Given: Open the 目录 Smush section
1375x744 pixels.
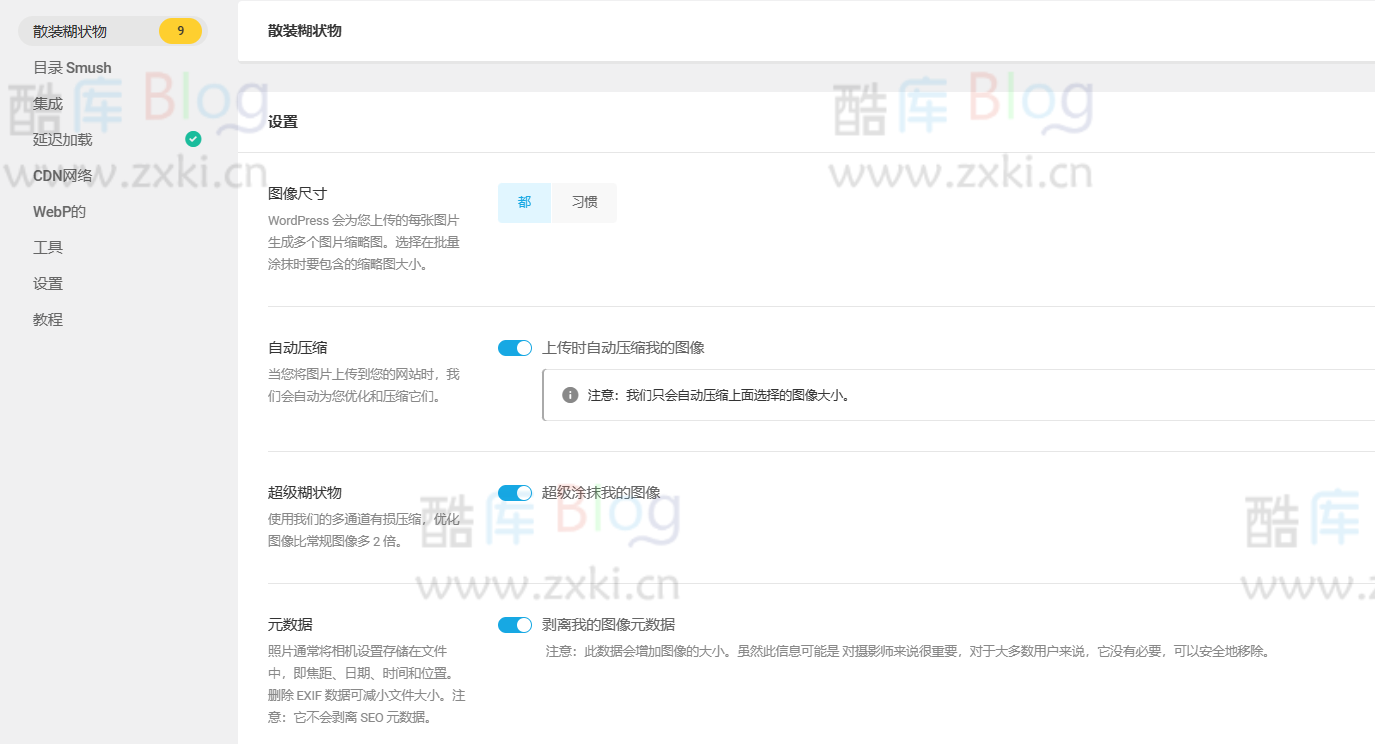Looking at the screenshot, I should [x=71, y=67].
